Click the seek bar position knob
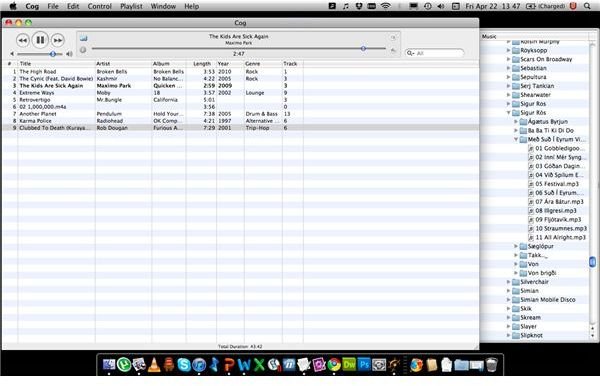Screen dimensions: 600x386 tap(363, 49)
